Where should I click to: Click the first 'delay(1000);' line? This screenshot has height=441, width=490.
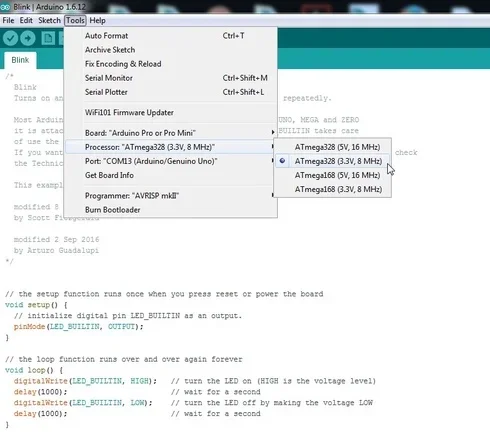(x=40, y=392)
